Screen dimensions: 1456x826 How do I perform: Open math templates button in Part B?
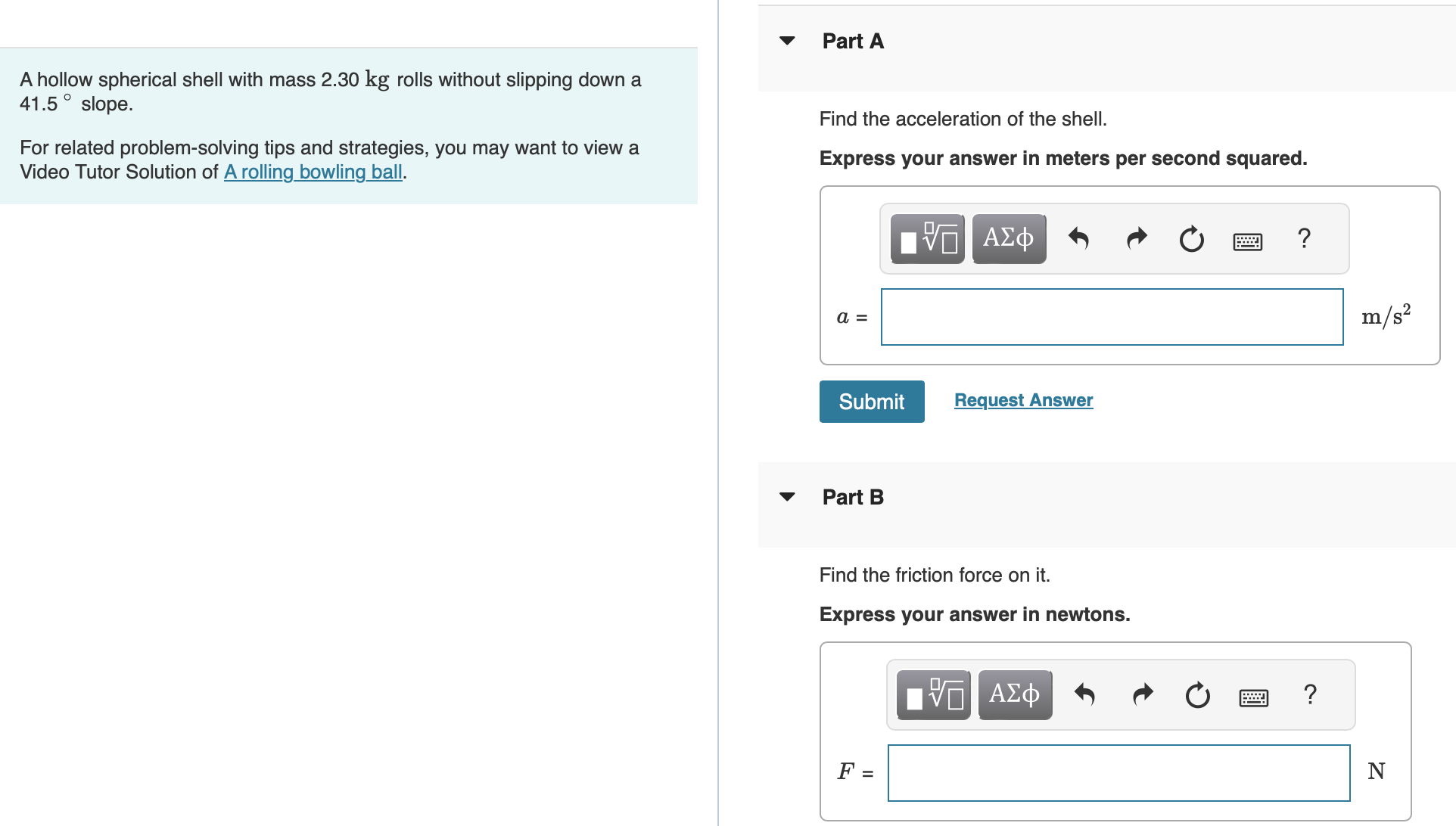(x=933, y=695)
